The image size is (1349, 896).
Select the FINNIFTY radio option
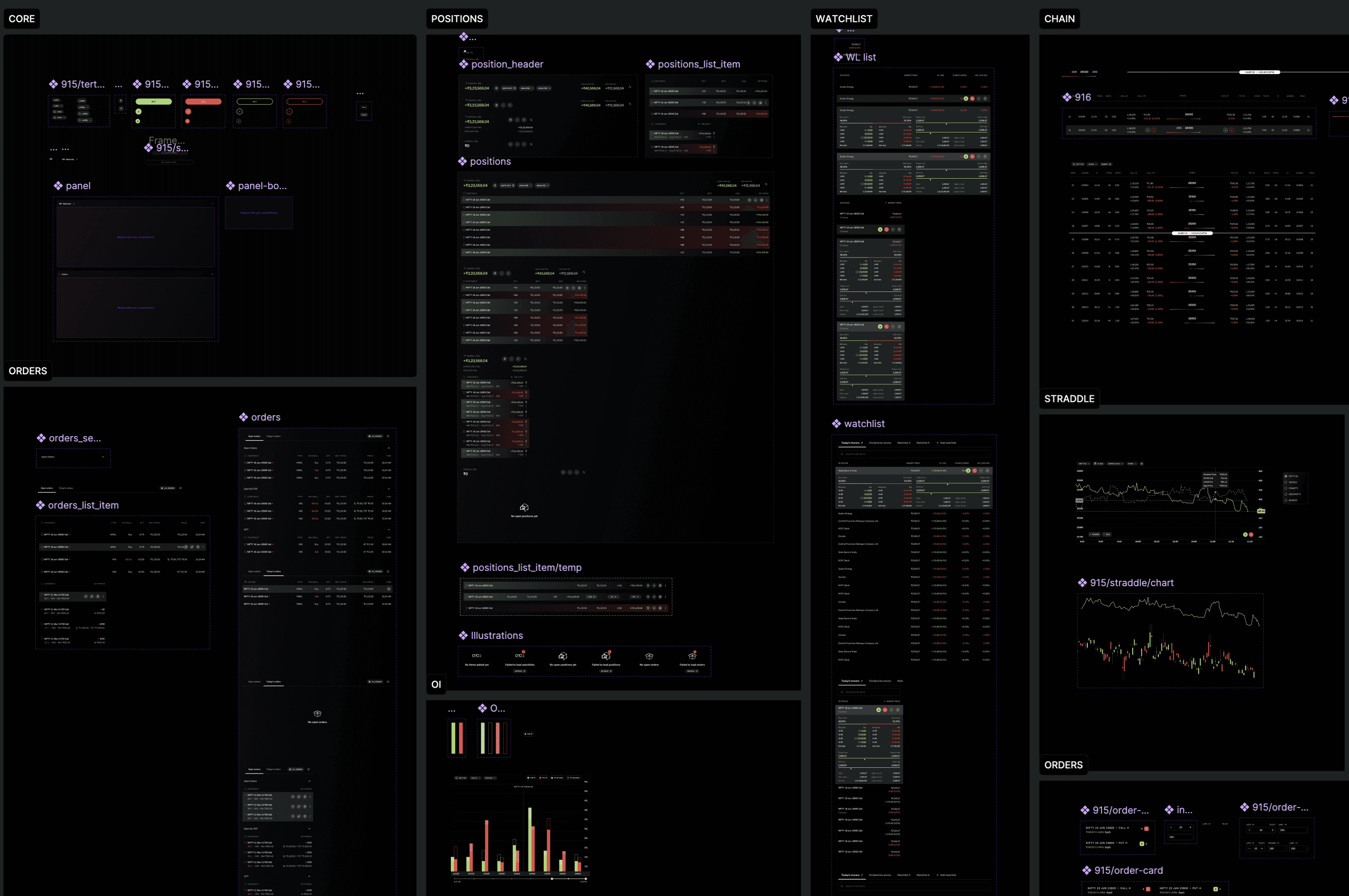(x=1286, y=488)
